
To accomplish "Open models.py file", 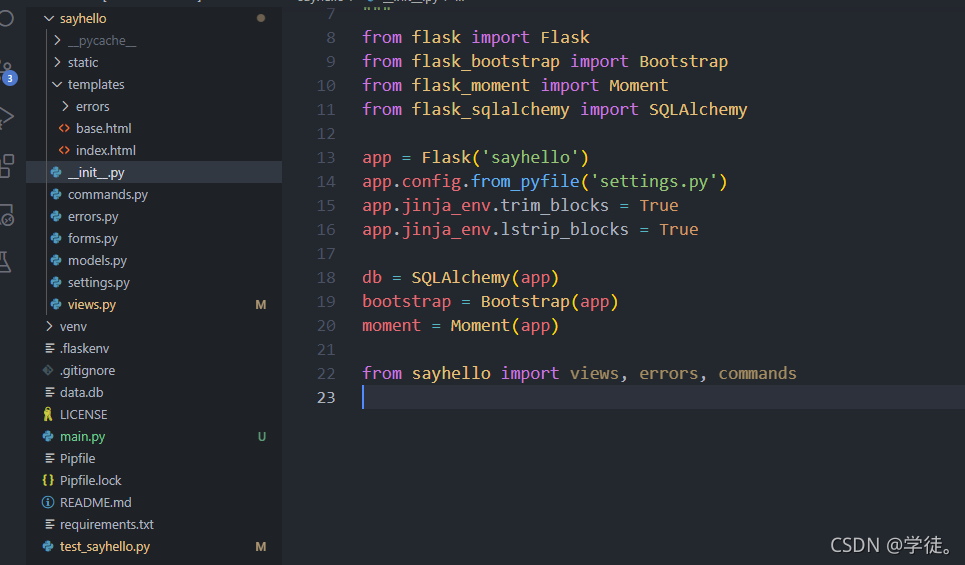I will [97, 260].
